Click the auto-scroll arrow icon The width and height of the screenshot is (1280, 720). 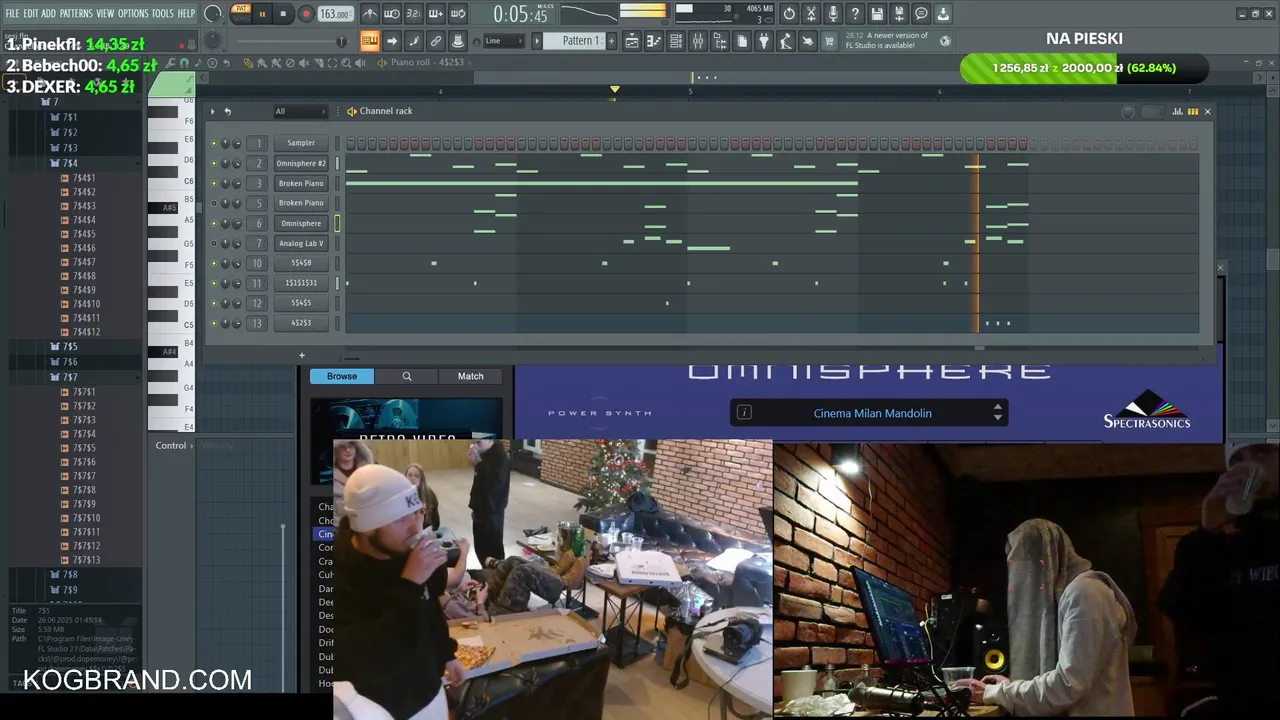pyautogui.click(x=392, y=41)
